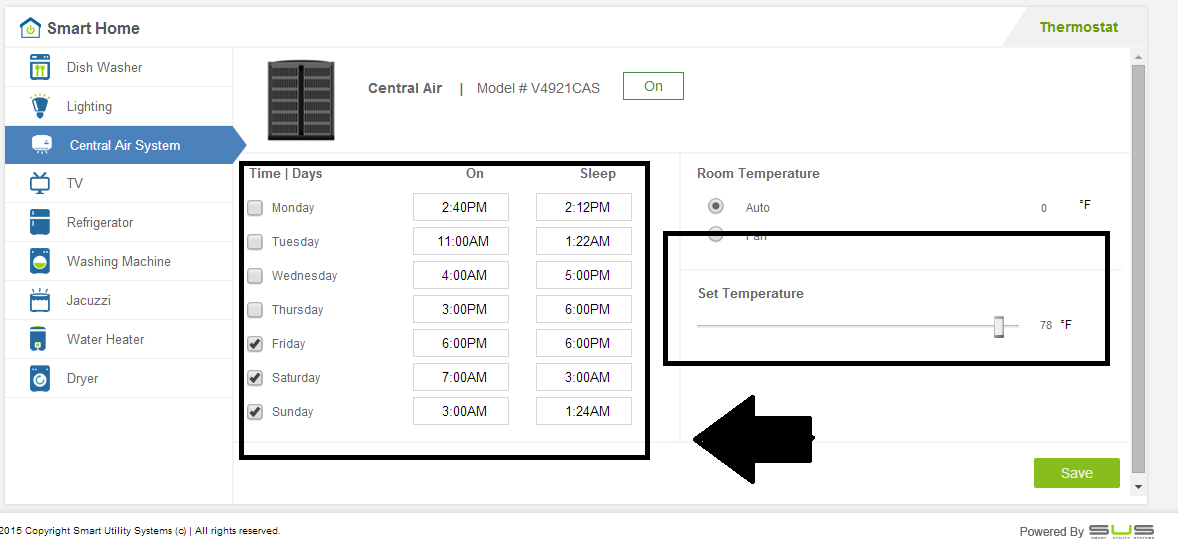Tick the Wednesday checkbox
Viewport: 1178px width, 544px height.
[x=255, y=276]
